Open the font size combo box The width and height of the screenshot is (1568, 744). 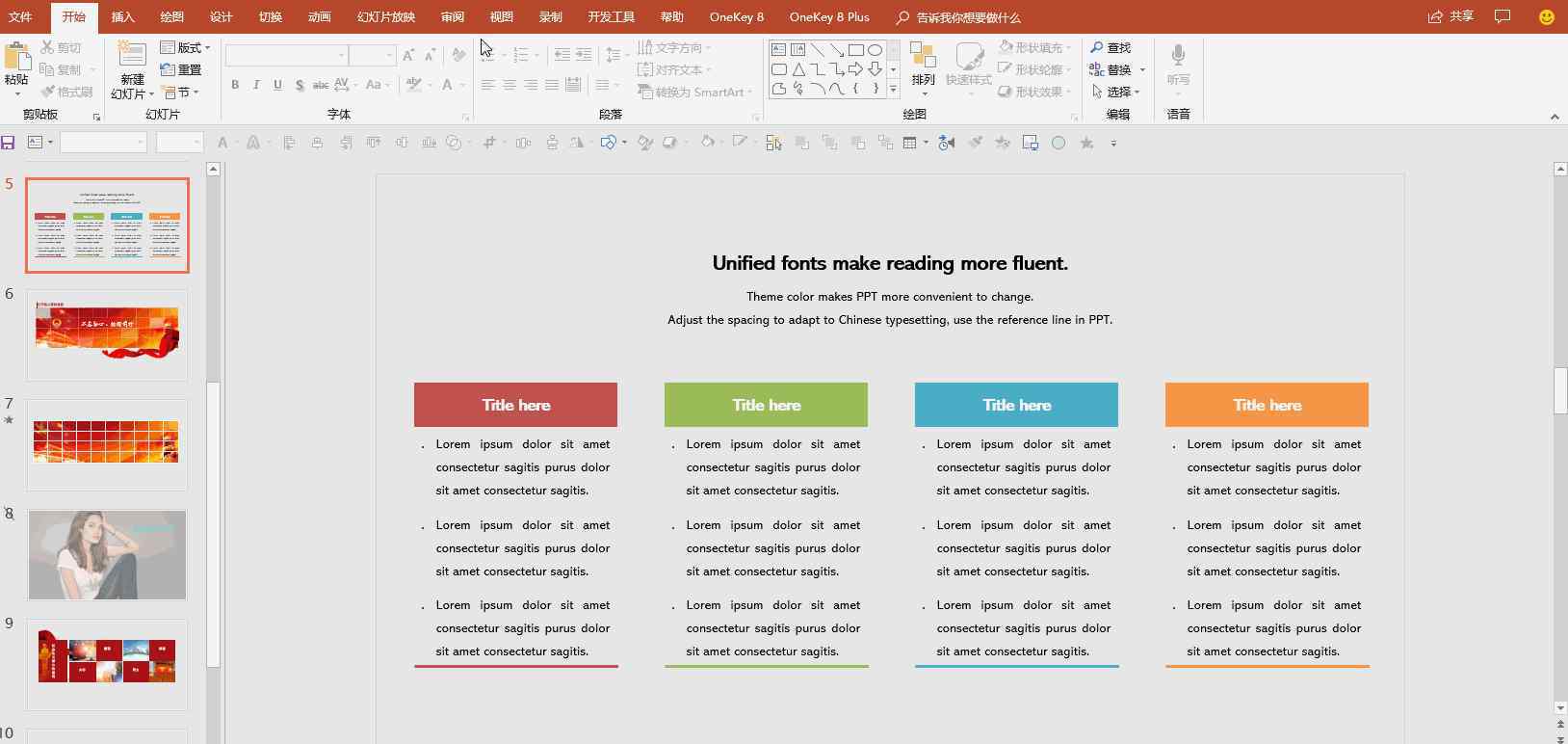pos(373,55)
